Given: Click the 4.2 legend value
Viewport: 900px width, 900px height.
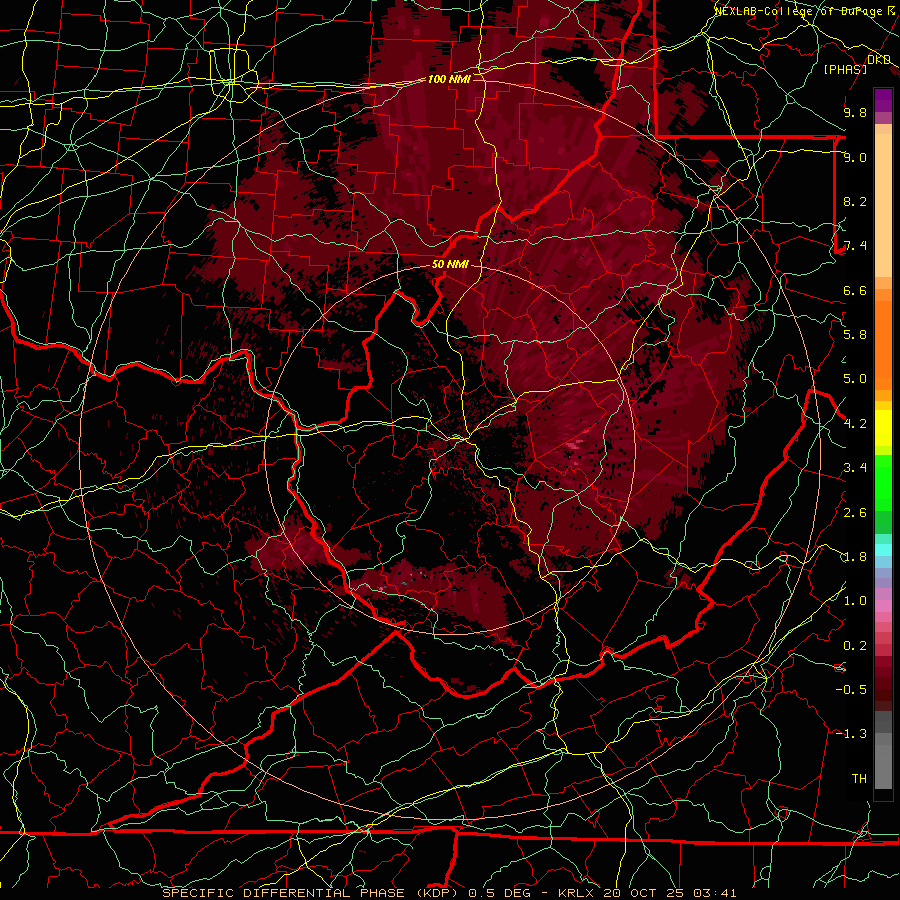Looking at the screenshot, I should (855, 424).
